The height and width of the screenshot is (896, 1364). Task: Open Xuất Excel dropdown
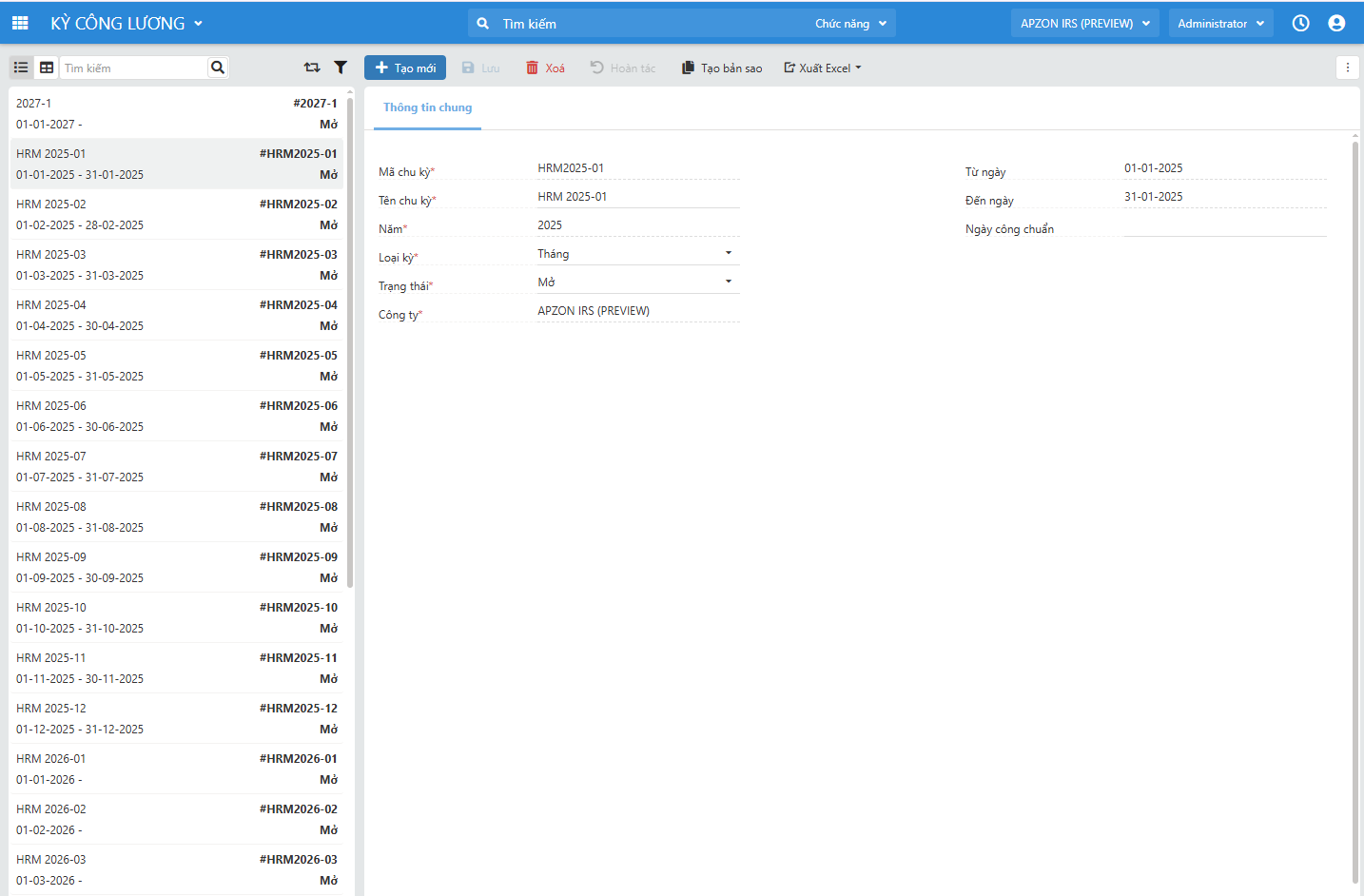(x=823, y=68)
